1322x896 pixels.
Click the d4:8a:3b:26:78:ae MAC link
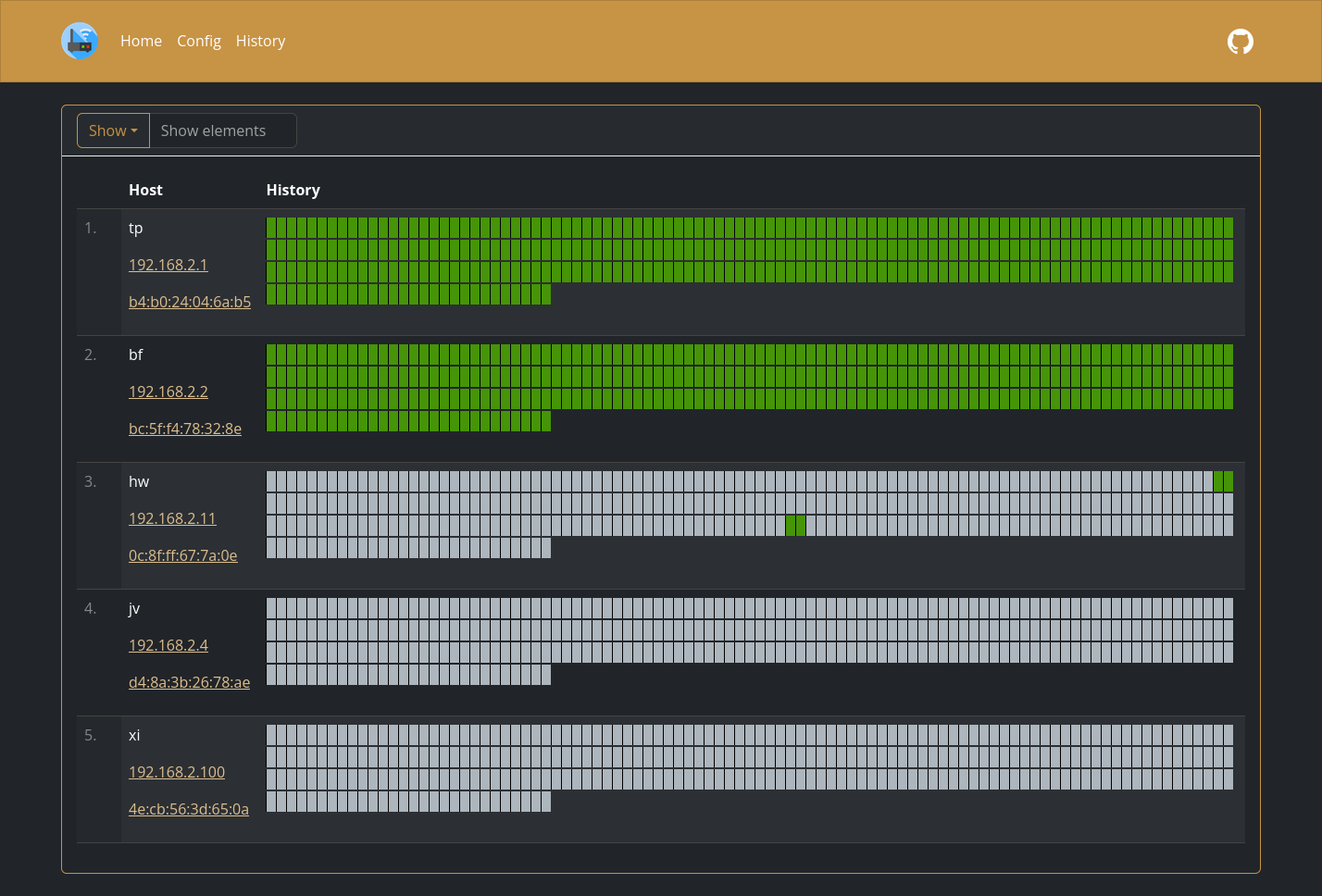[x=190, y=681]
